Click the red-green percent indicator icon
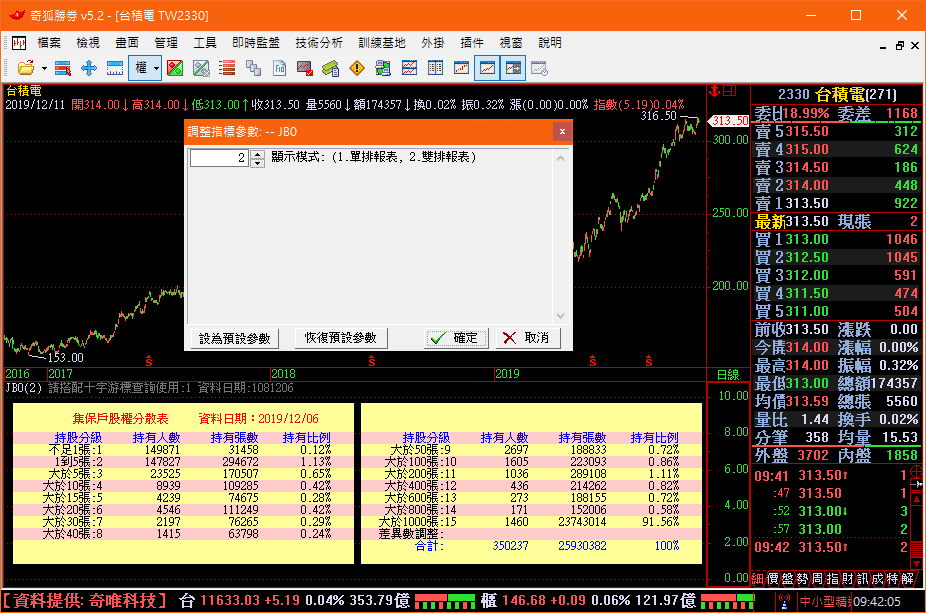The image size is (926, 613). click(175, 68)
